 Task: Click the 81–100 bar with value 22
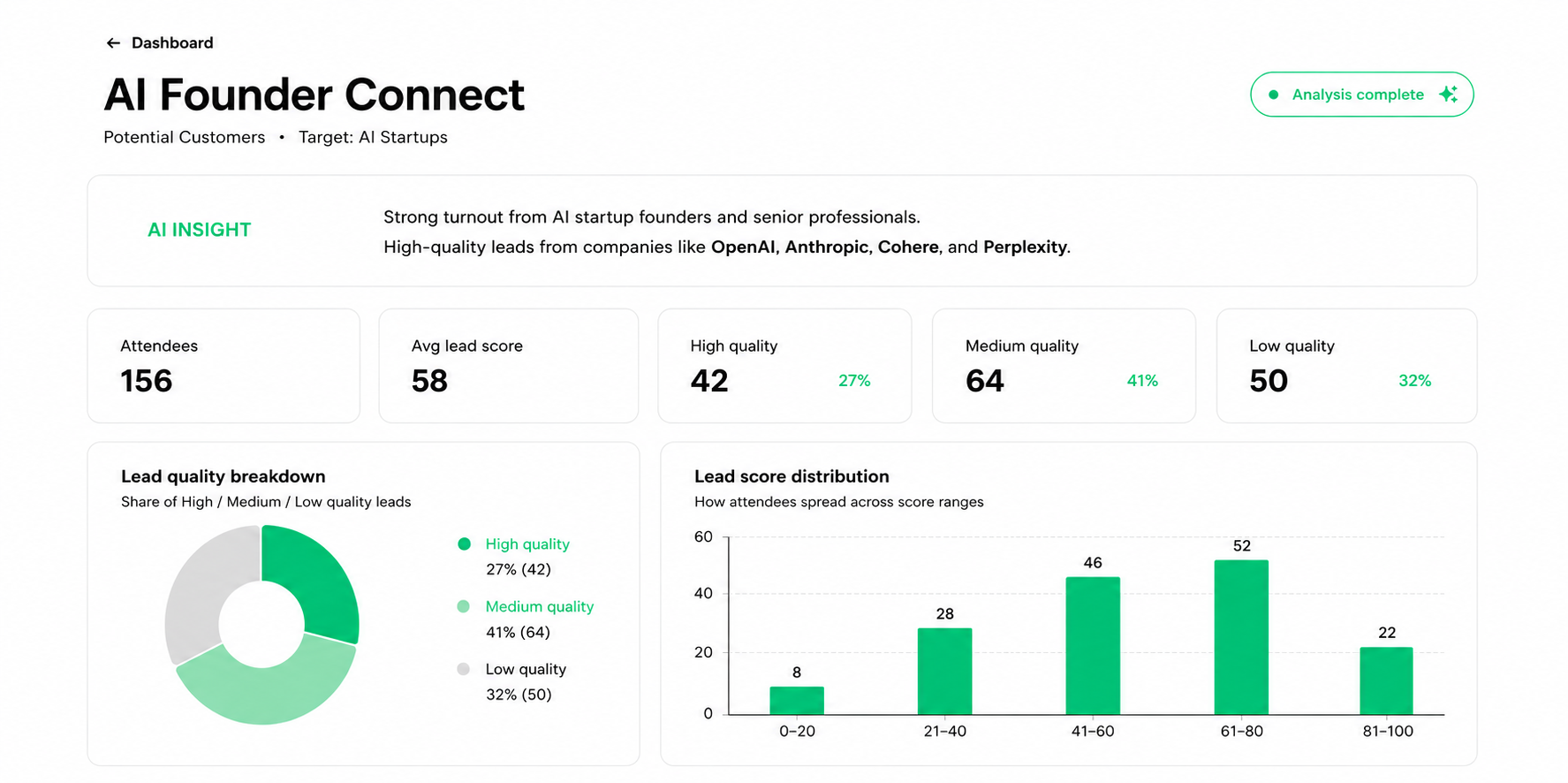coord(1386,681)
